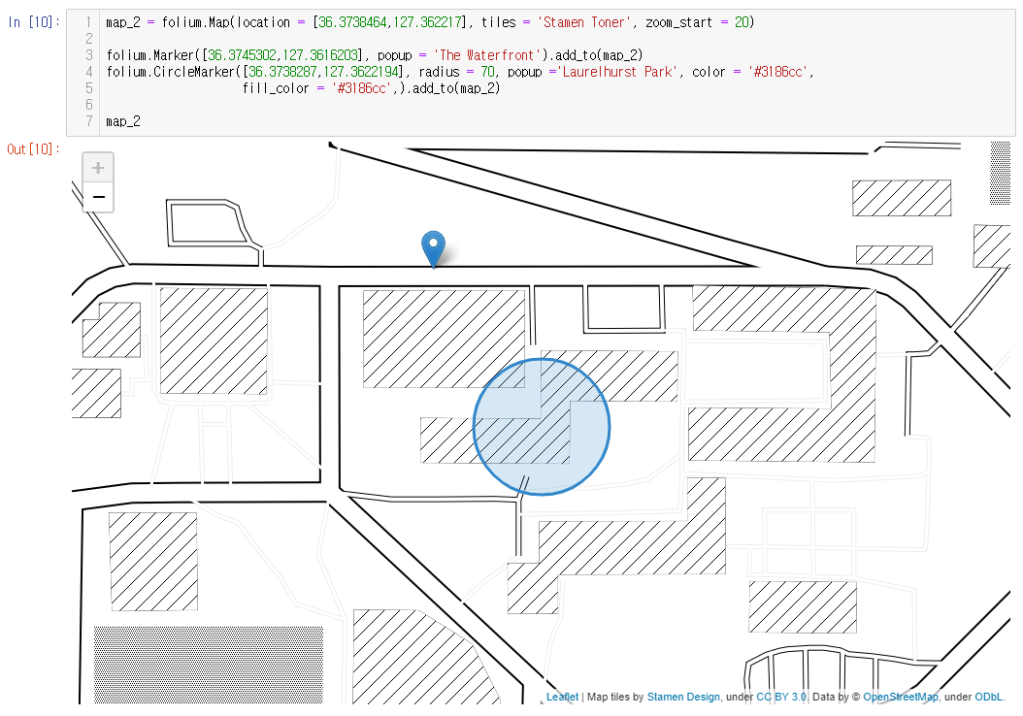Image resolution: width=1023 pixels, height=716 pixels.
Task: Click the 'Laurelhurst Park' popup string
Action: (615, 72)
